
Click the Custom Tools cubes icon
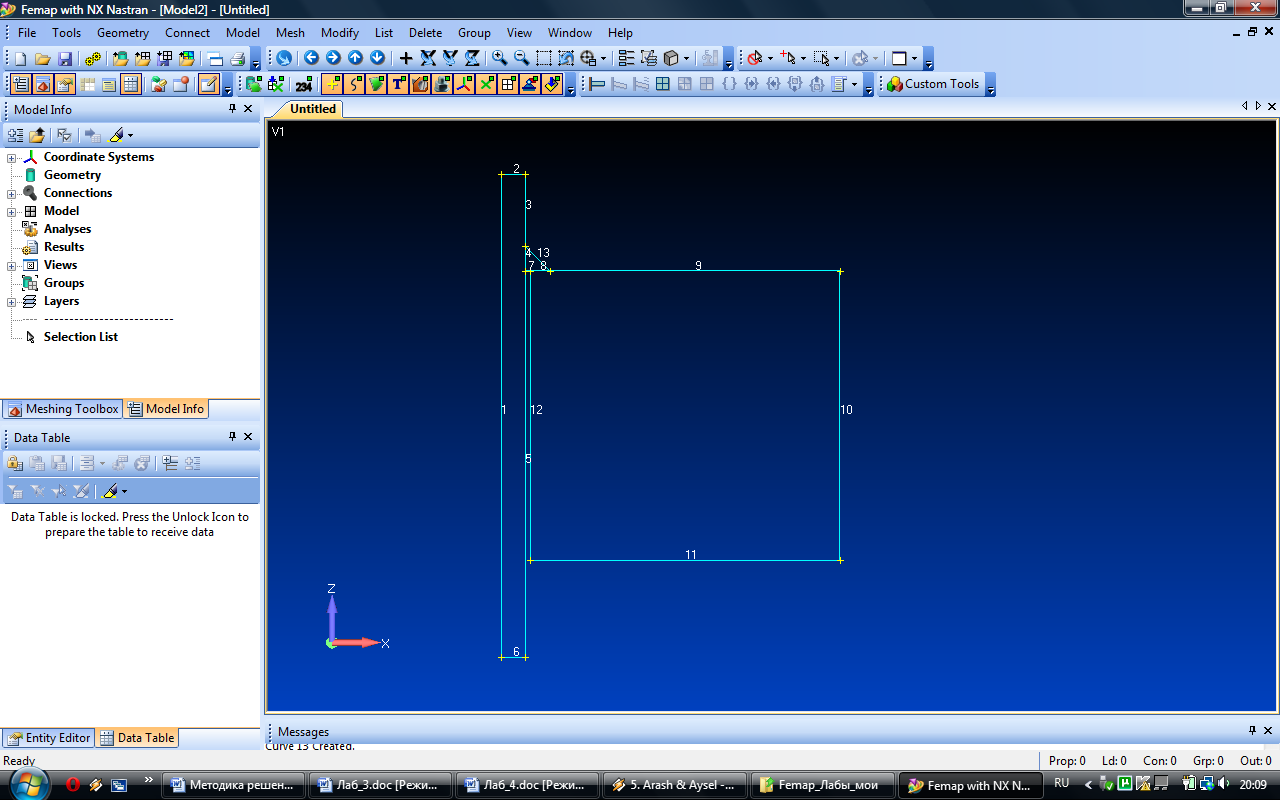[x=894, y=85]
